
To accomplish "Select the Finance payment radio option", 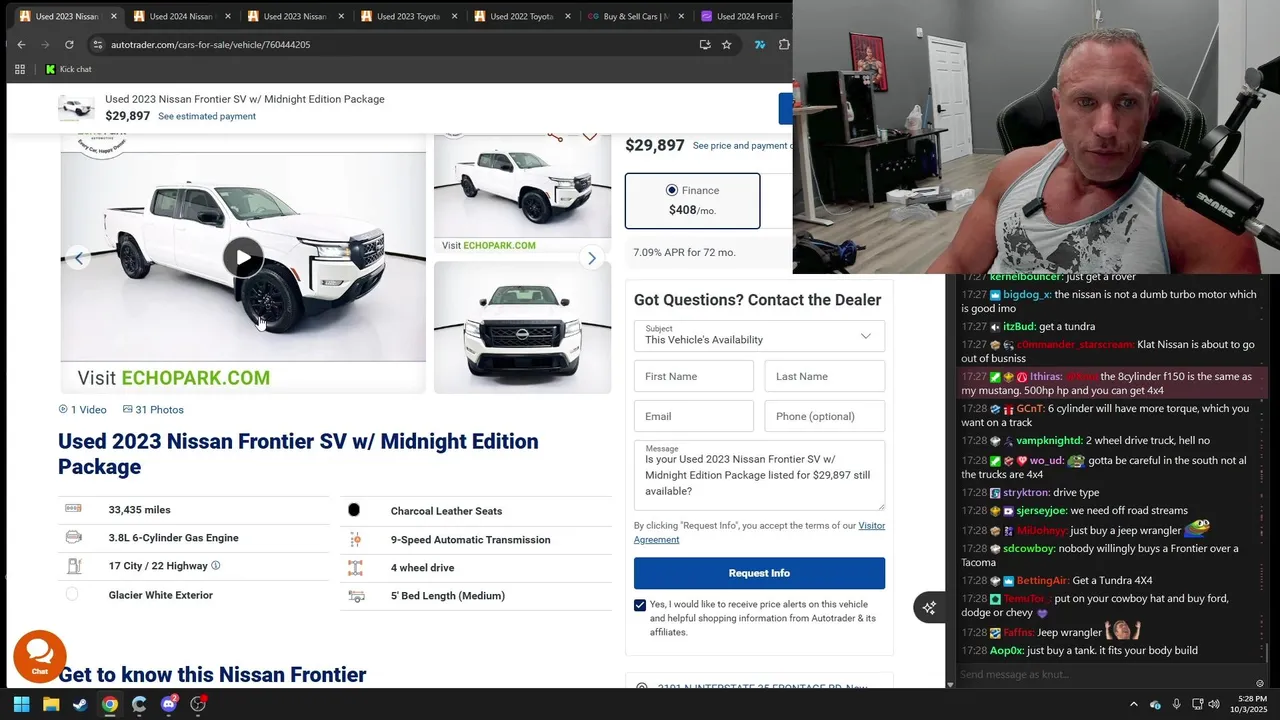I will coord(672,190).
